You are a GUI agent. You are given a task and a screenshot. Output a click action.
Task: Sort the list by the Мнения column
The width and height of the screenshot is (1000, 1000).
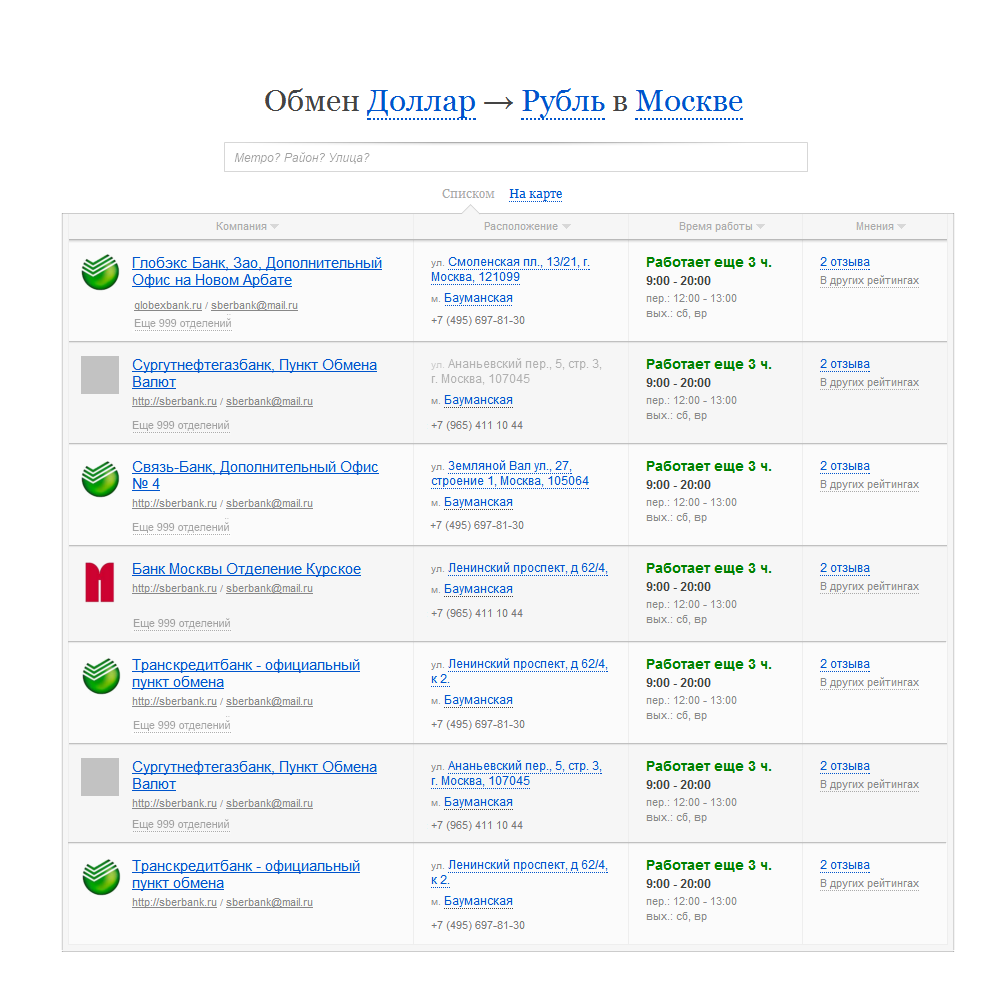coord(879,227)
